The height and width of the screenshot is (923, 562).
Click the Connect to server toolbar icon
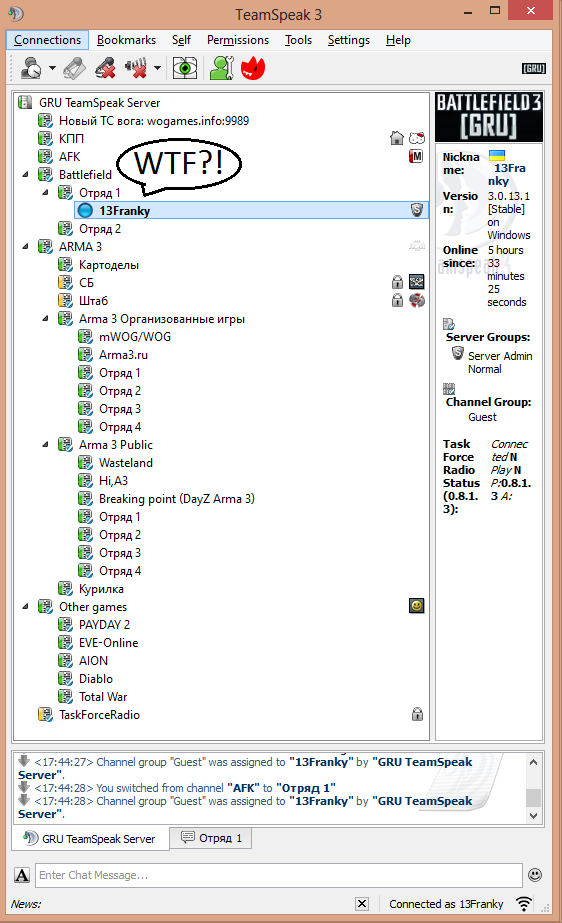31,68
